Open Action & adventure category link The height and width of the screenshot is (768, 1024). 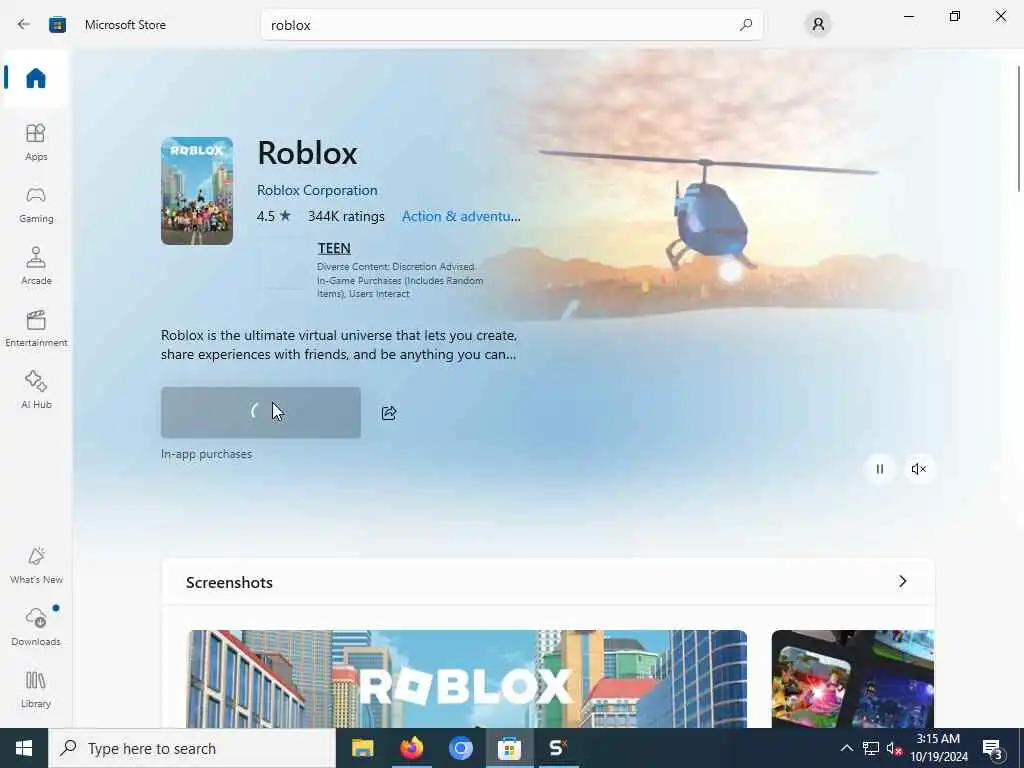click(x=461, y=216)
